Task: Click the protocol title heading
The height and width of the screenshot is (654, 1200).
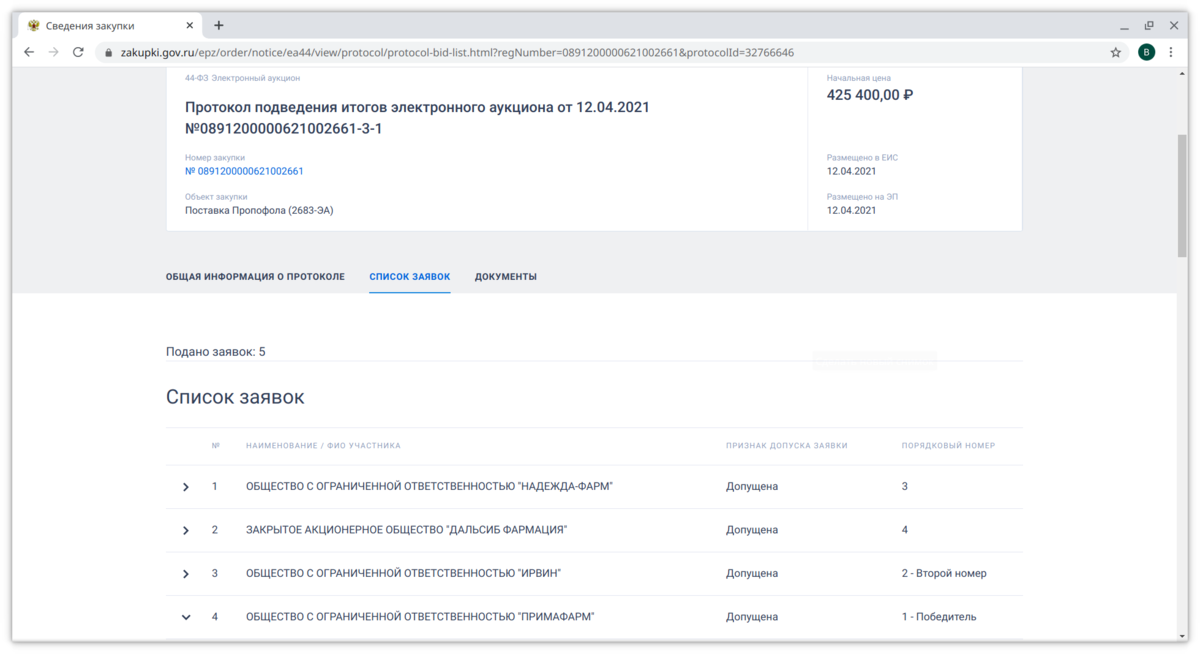Action: point(417,117)
